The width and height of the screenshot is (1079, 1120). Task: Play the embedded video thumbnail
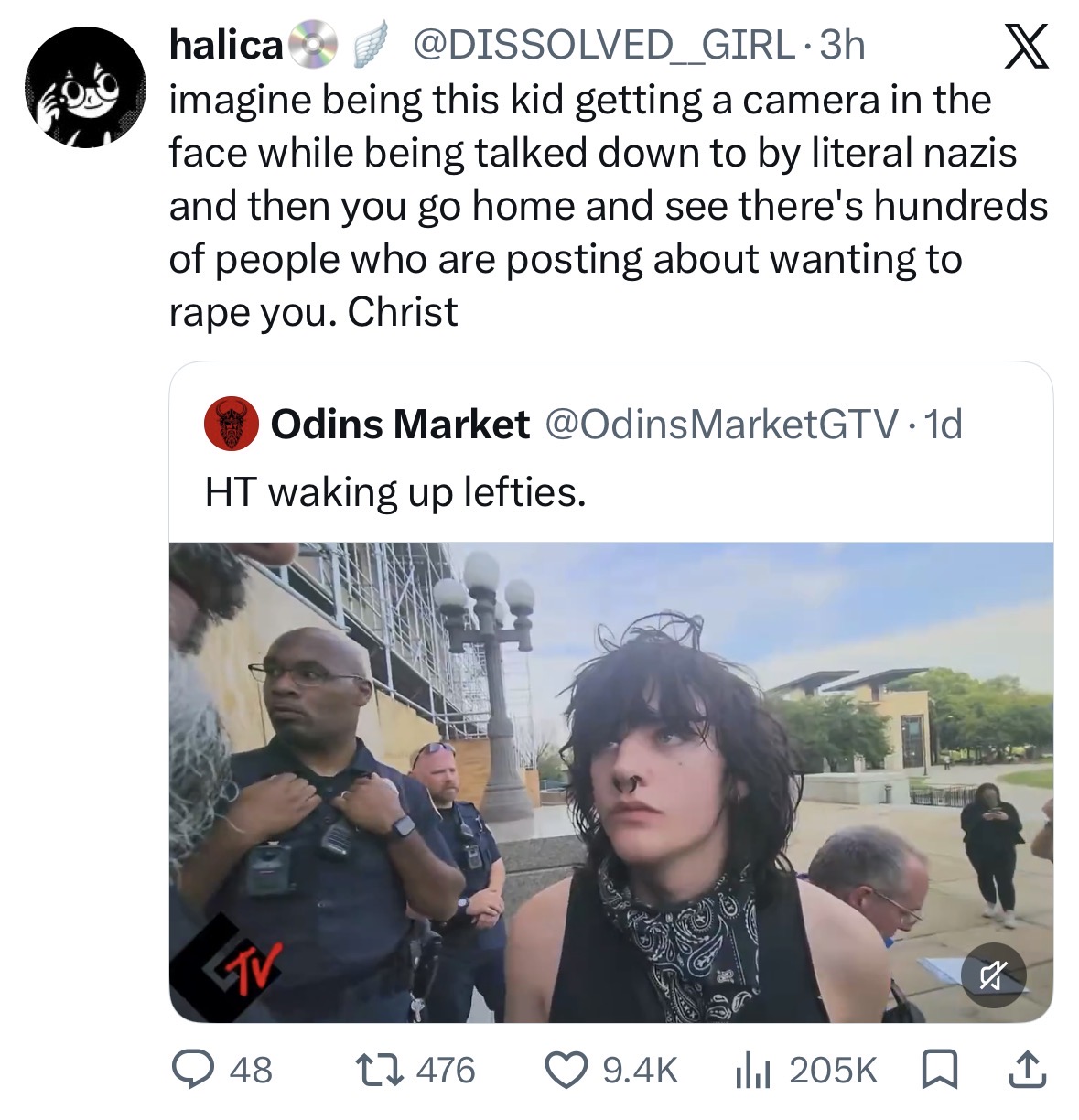[611, 782]
